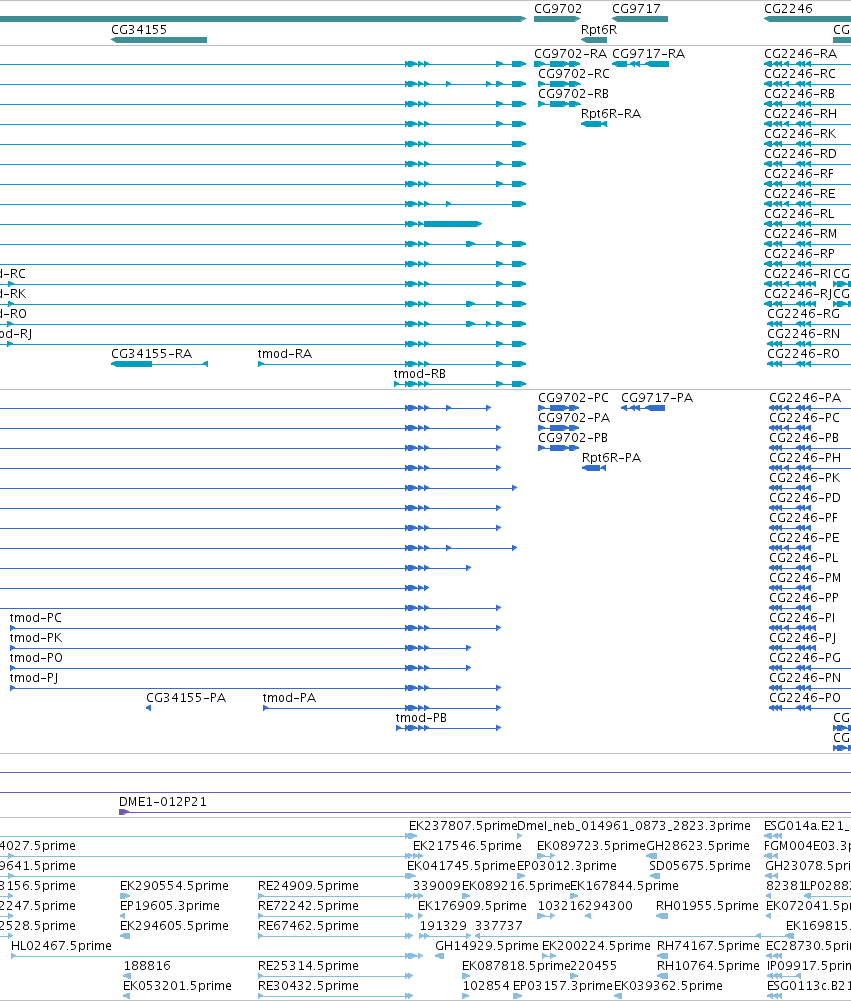Select the CG34155 gene label at top
This screenshot has height=1001, width=851.
coord(139,30)
